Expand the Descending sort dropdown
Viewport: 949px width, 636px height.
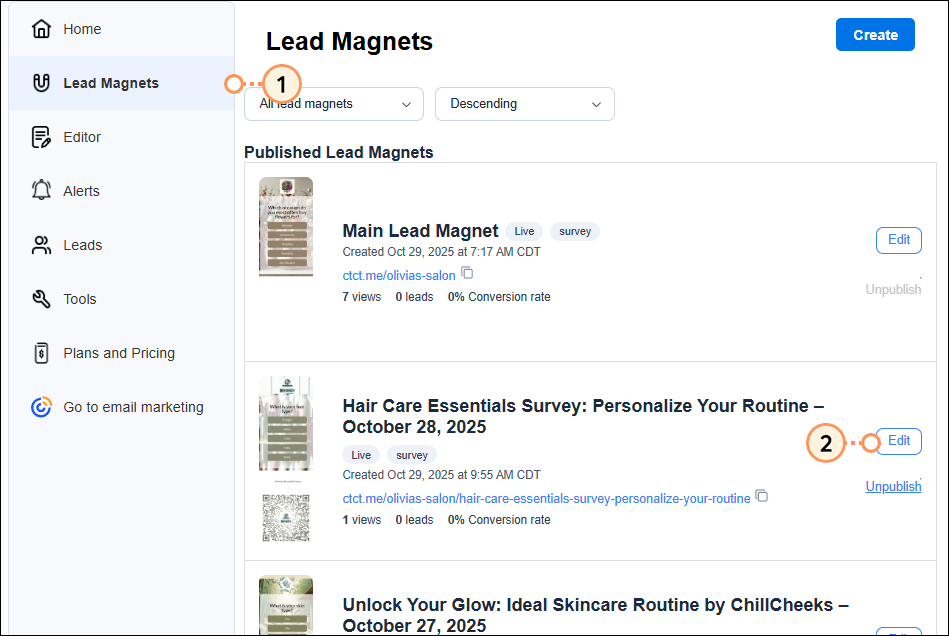click(524, 104)
